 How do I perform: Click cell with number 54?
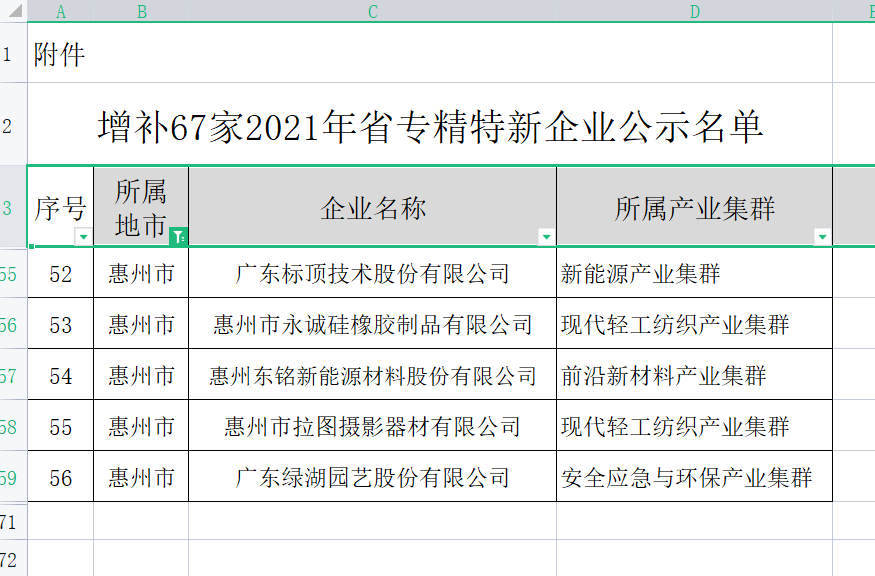(x=61, y=375)
